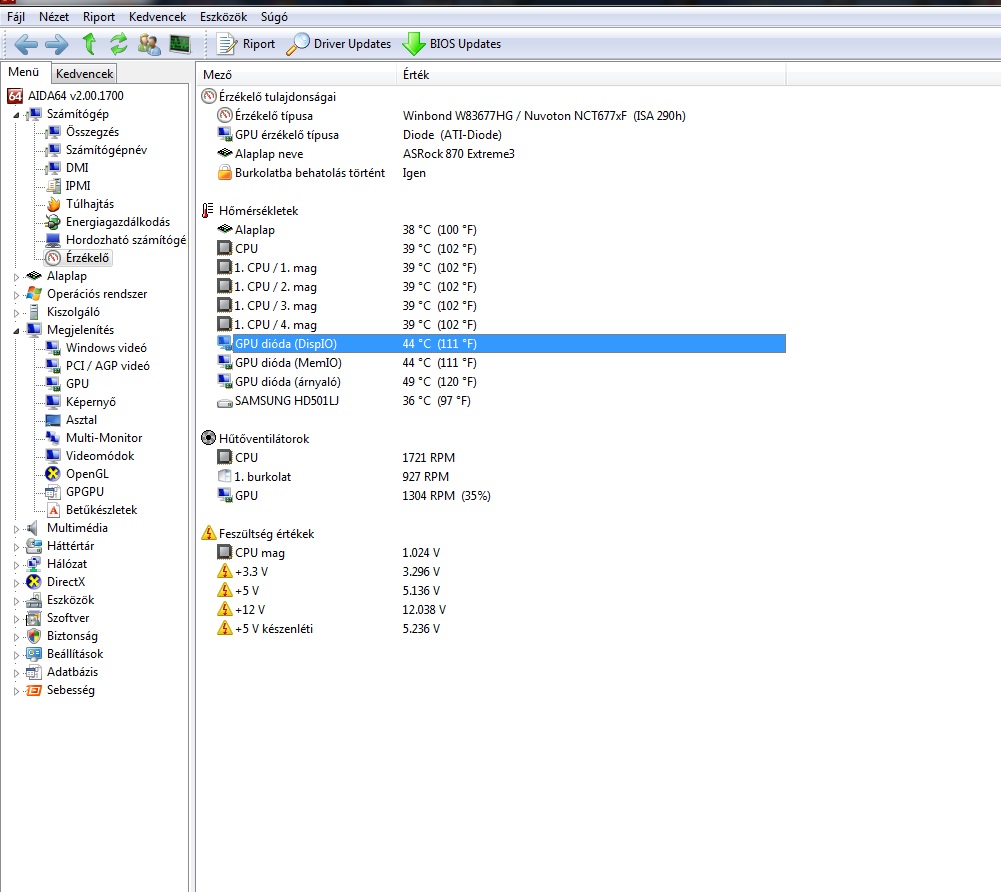
Task: Open the Nézet menu
Action: 54,17
